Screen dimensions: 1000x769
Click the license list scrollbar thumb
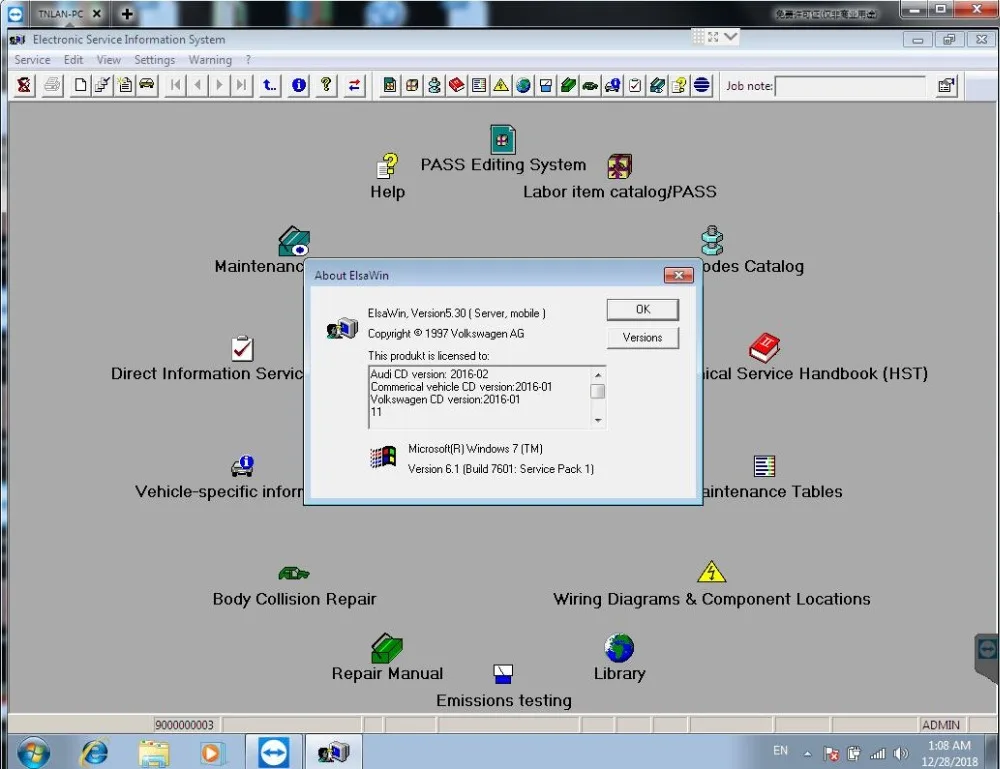pyautogui.click(x=598, y=391)
